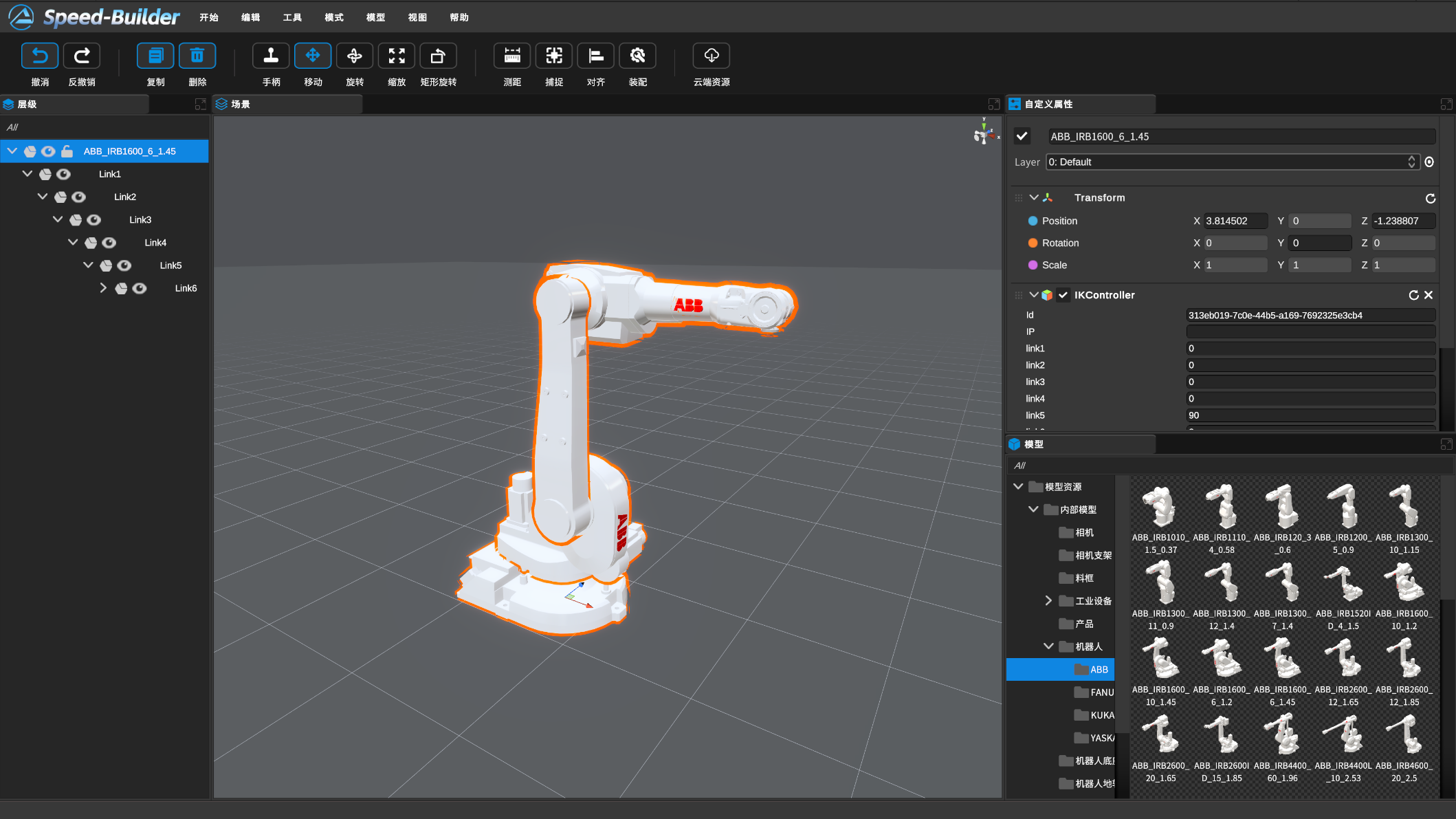The height and width of the screenshot is (819, 1456).
Task: Toggle visibility eye of Link5
Action: 124,265
